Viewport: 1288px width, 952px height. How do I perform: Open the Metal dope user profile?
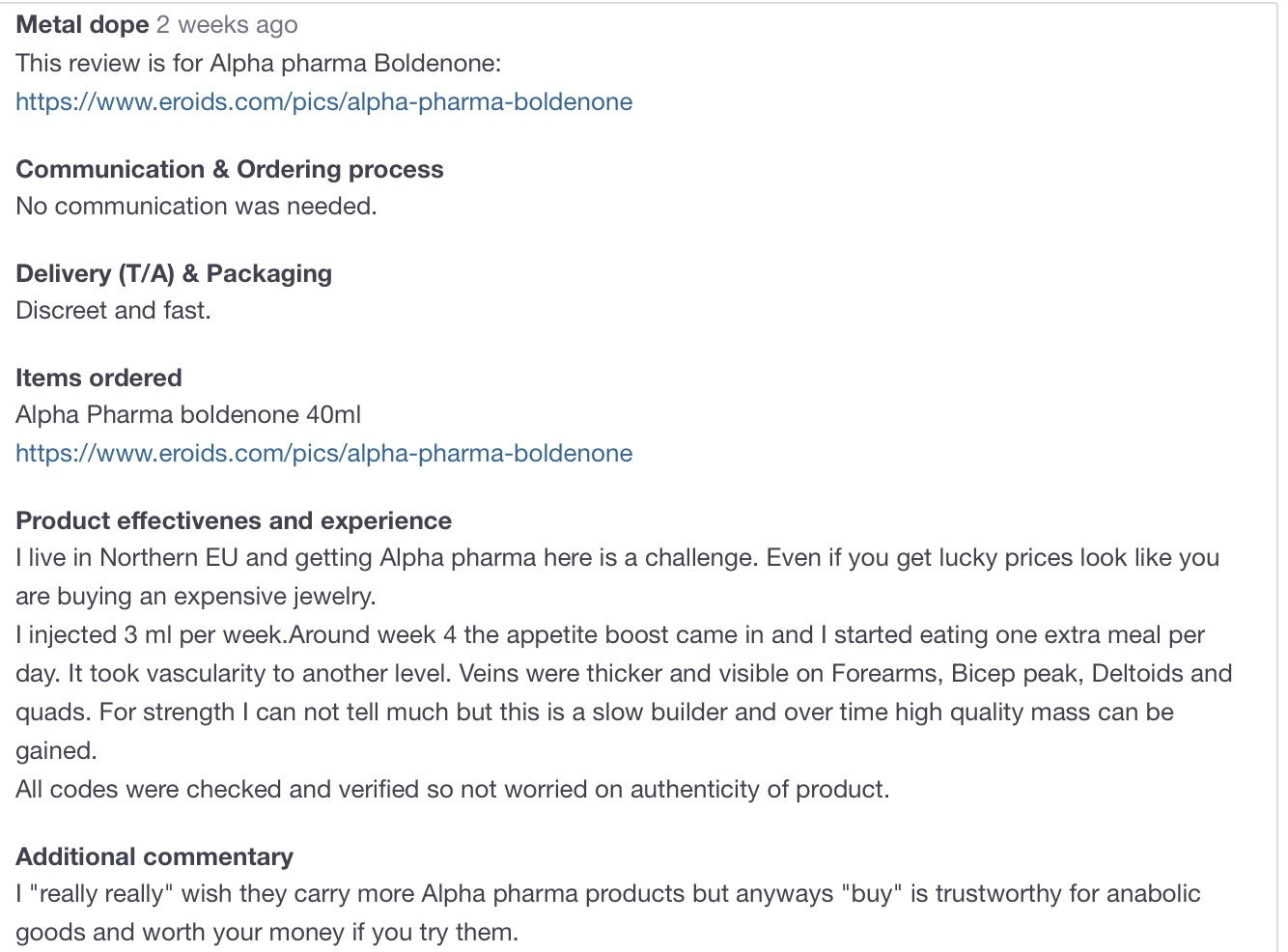click(x=82, y=25)
